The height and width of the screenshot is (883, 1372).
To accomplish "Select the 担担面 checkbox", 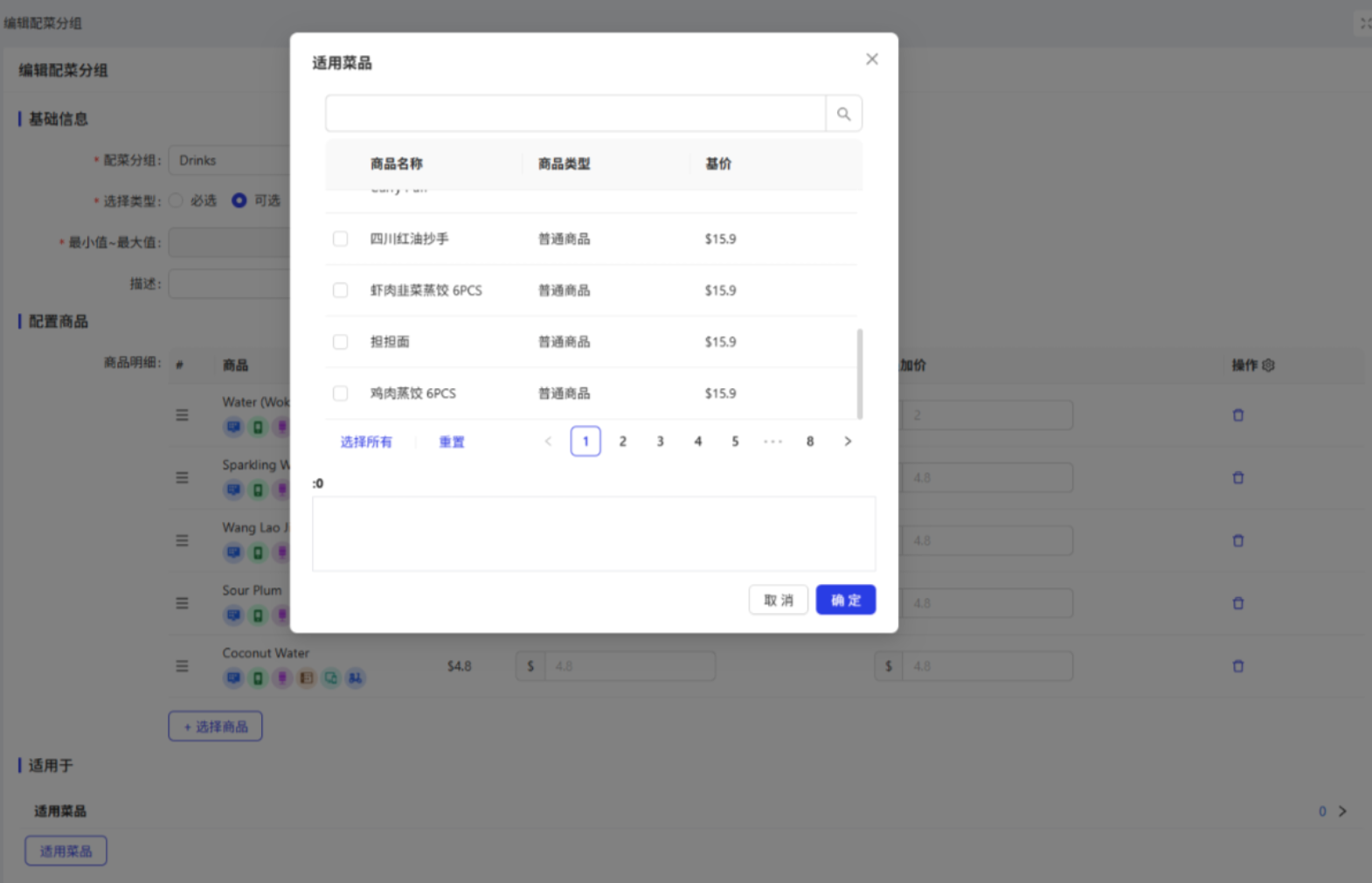I will [340, 342].
